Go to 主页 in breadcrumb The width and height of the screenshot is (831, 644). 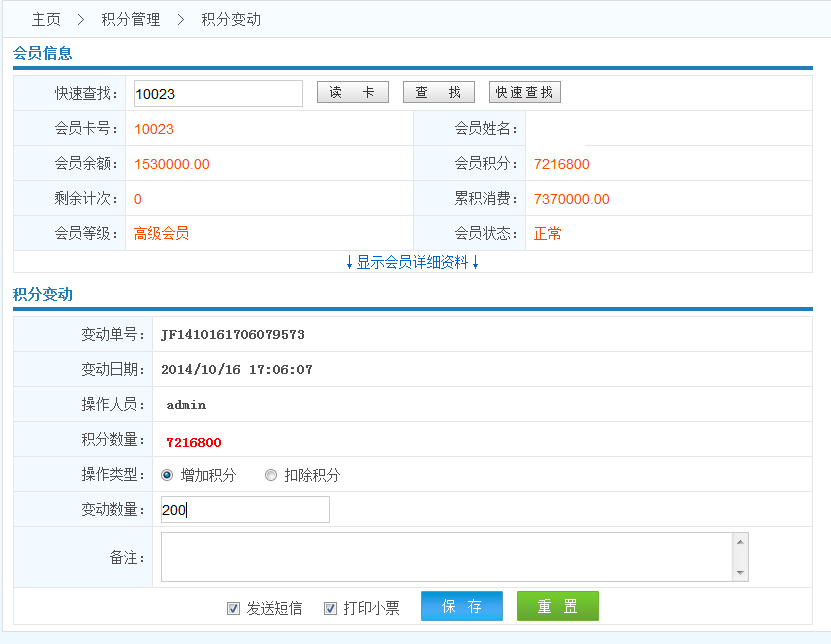[x=46, y=19]
